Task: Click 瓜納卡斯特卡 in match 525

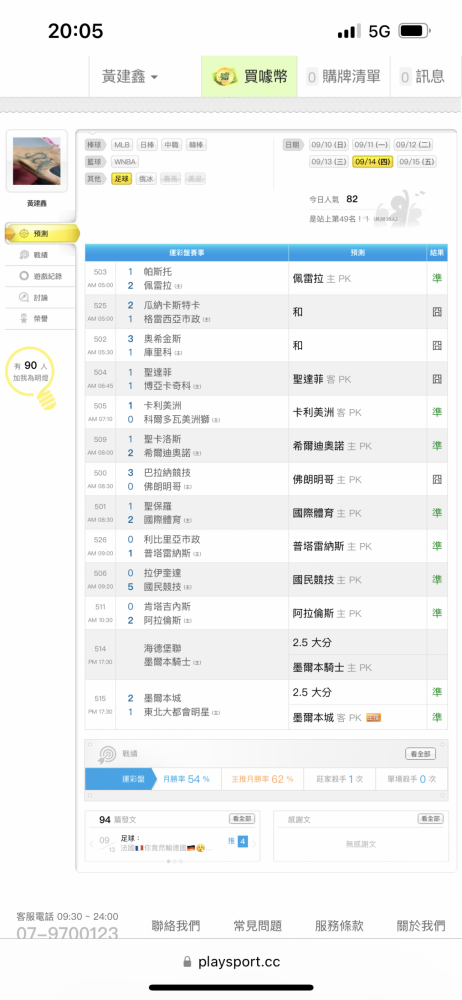Action: pos(172,305)
